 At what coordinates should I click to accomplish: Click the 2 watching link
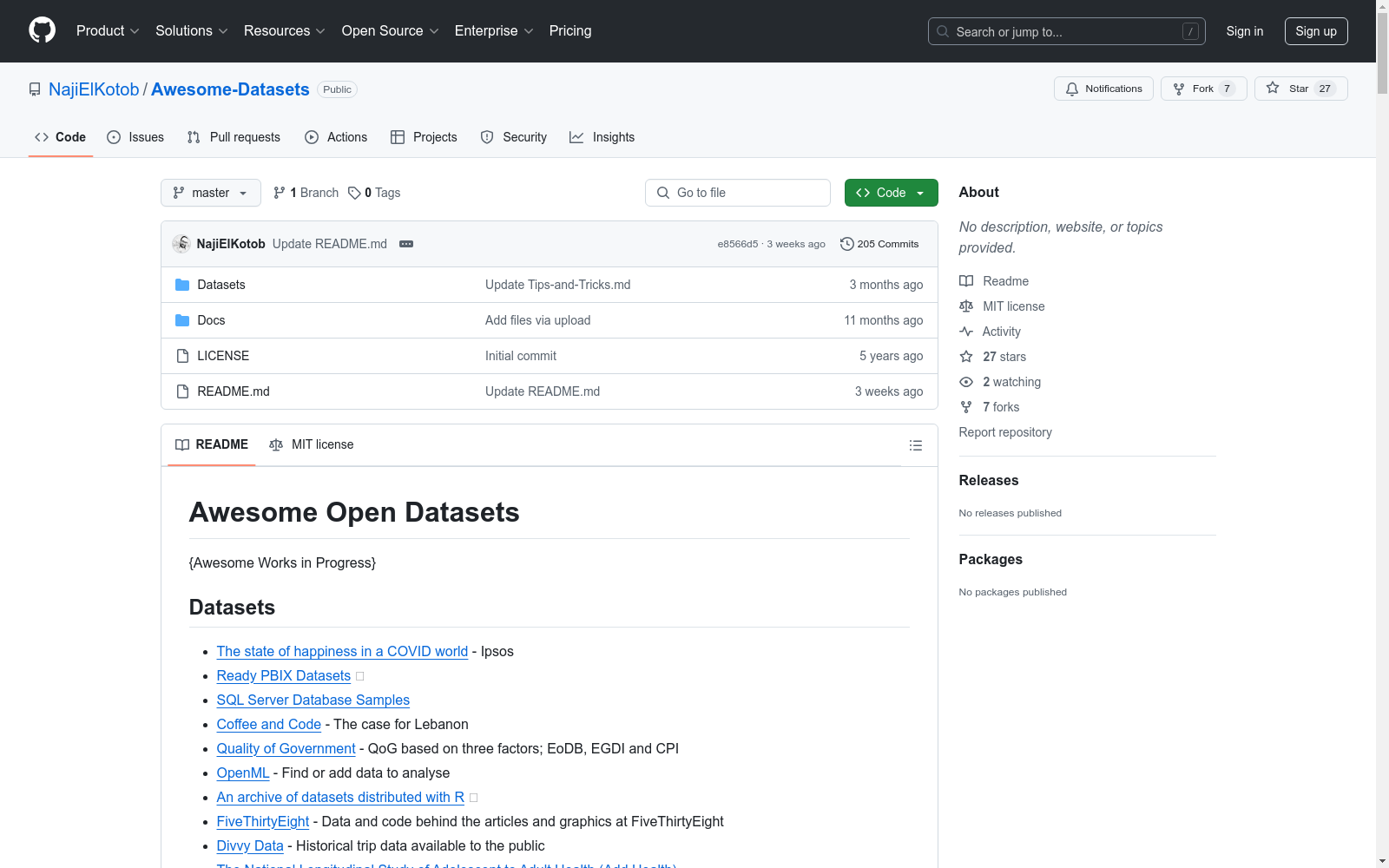1011,382
